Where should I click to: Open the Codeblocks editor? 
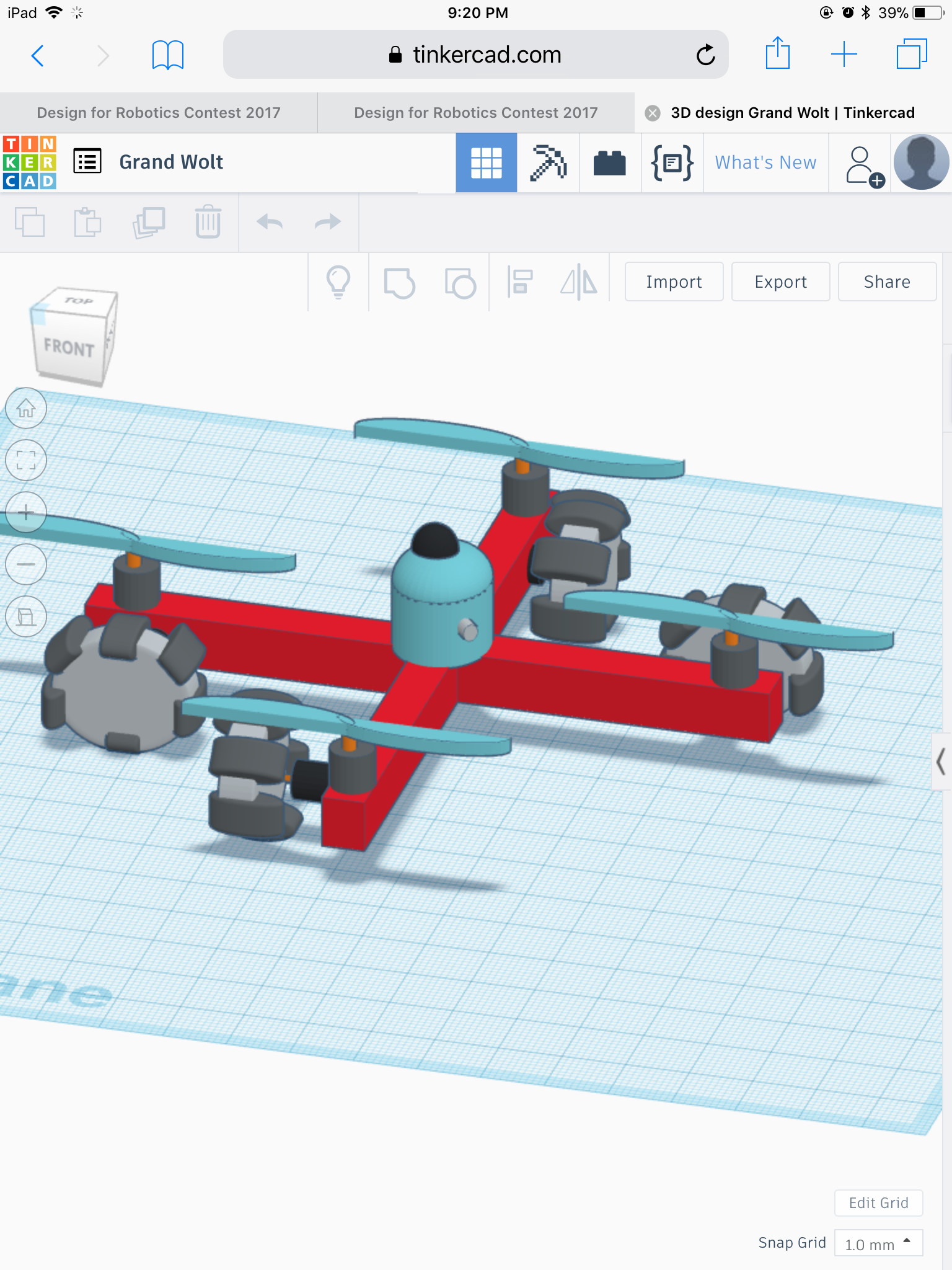click(672, 163)
